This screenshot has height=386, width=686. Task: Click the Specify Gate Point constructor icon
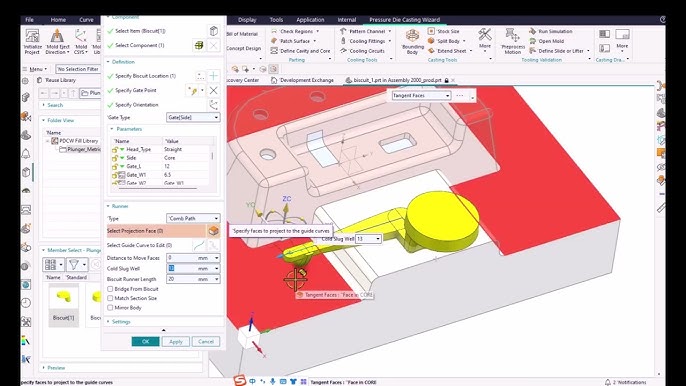[192, 90]
